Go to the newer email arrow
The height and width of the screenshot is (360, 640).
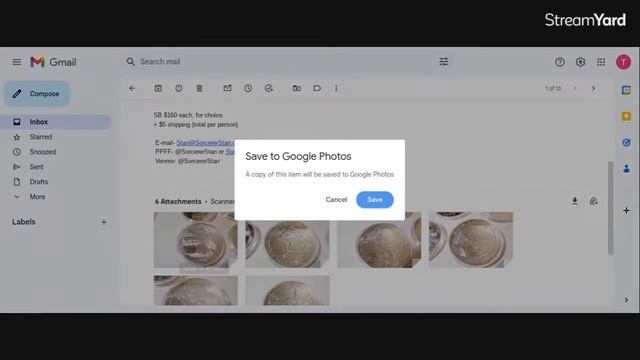point(575,88)
